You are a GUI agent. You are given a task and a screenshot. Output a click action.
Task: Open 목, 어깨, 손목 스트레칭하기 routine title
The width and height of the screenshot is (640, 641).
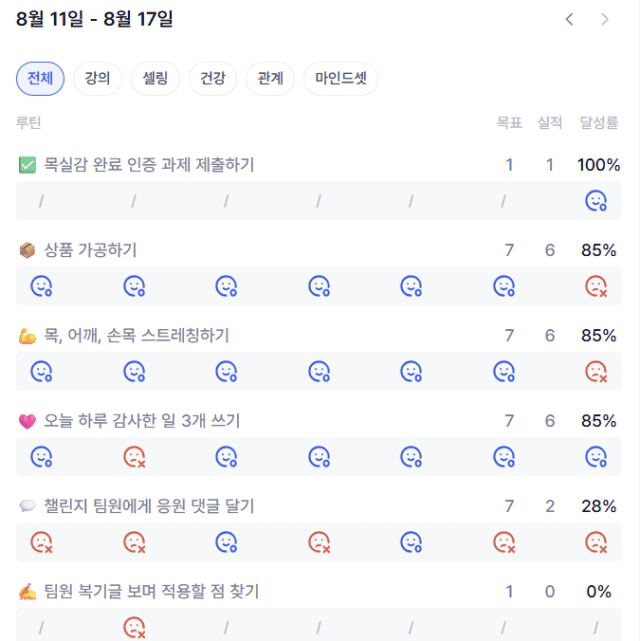coord(137,336)
